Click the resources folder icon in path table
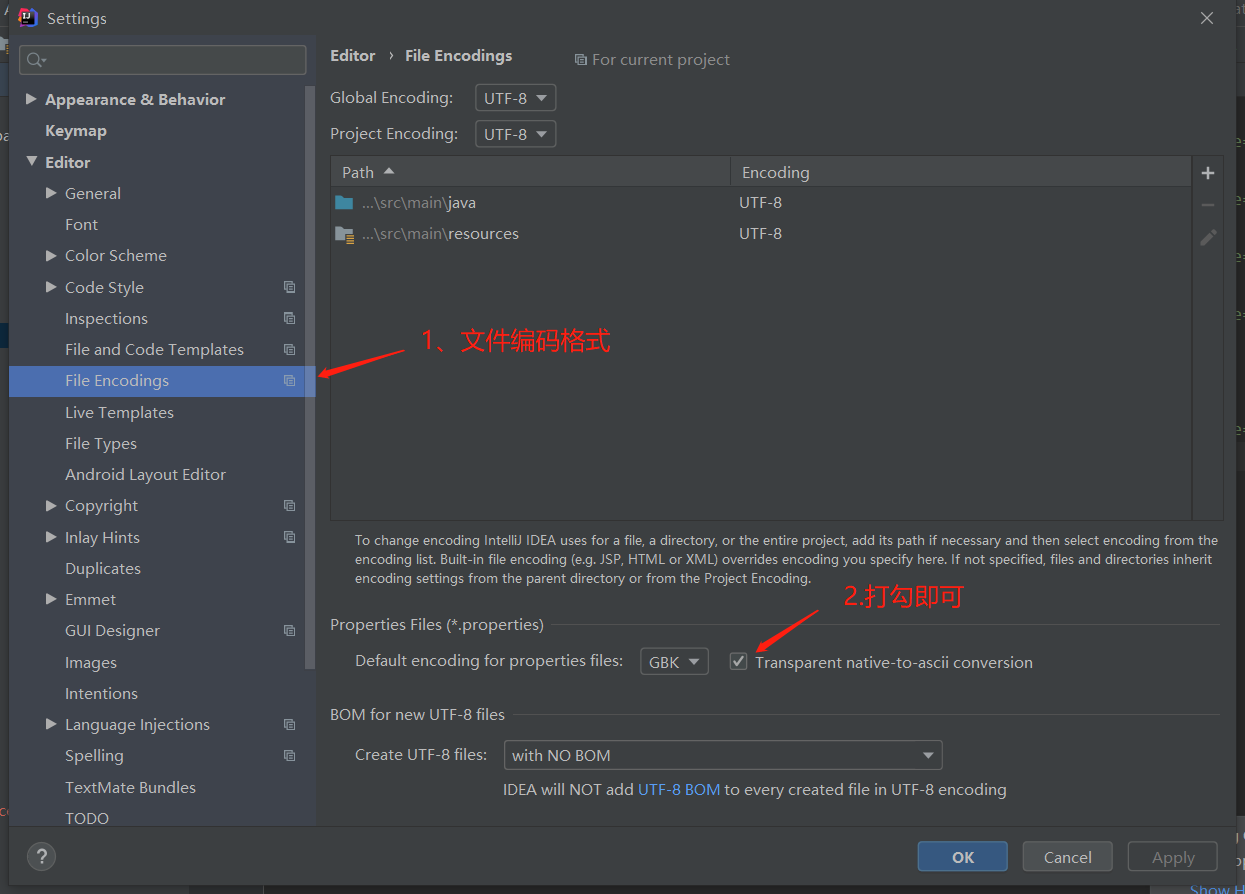 pyautogui.click(x=344, y=234)
